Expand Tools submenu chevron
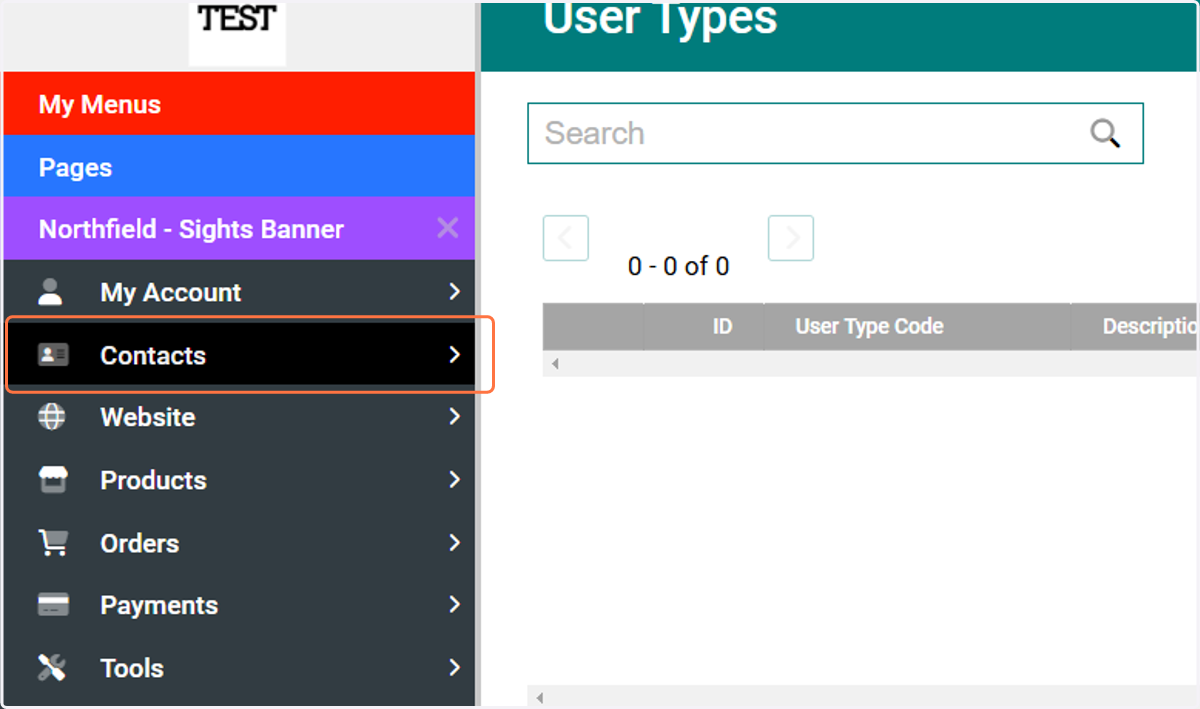Screen dimensions: 1200x709 [454, 668]
